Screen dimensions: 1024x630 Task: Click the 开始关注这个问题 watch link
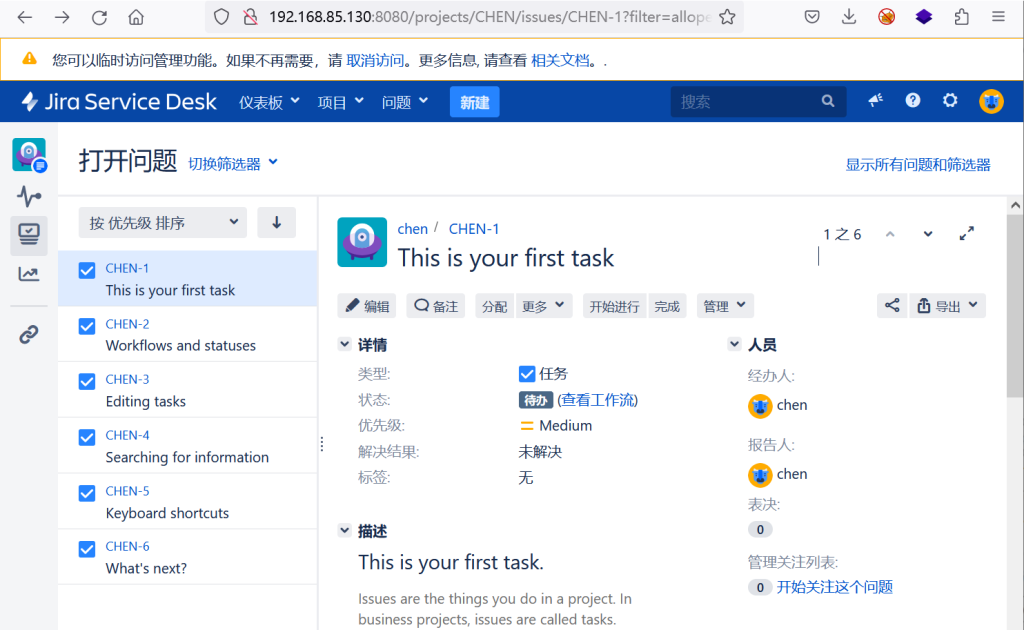(x=835, y=587)
